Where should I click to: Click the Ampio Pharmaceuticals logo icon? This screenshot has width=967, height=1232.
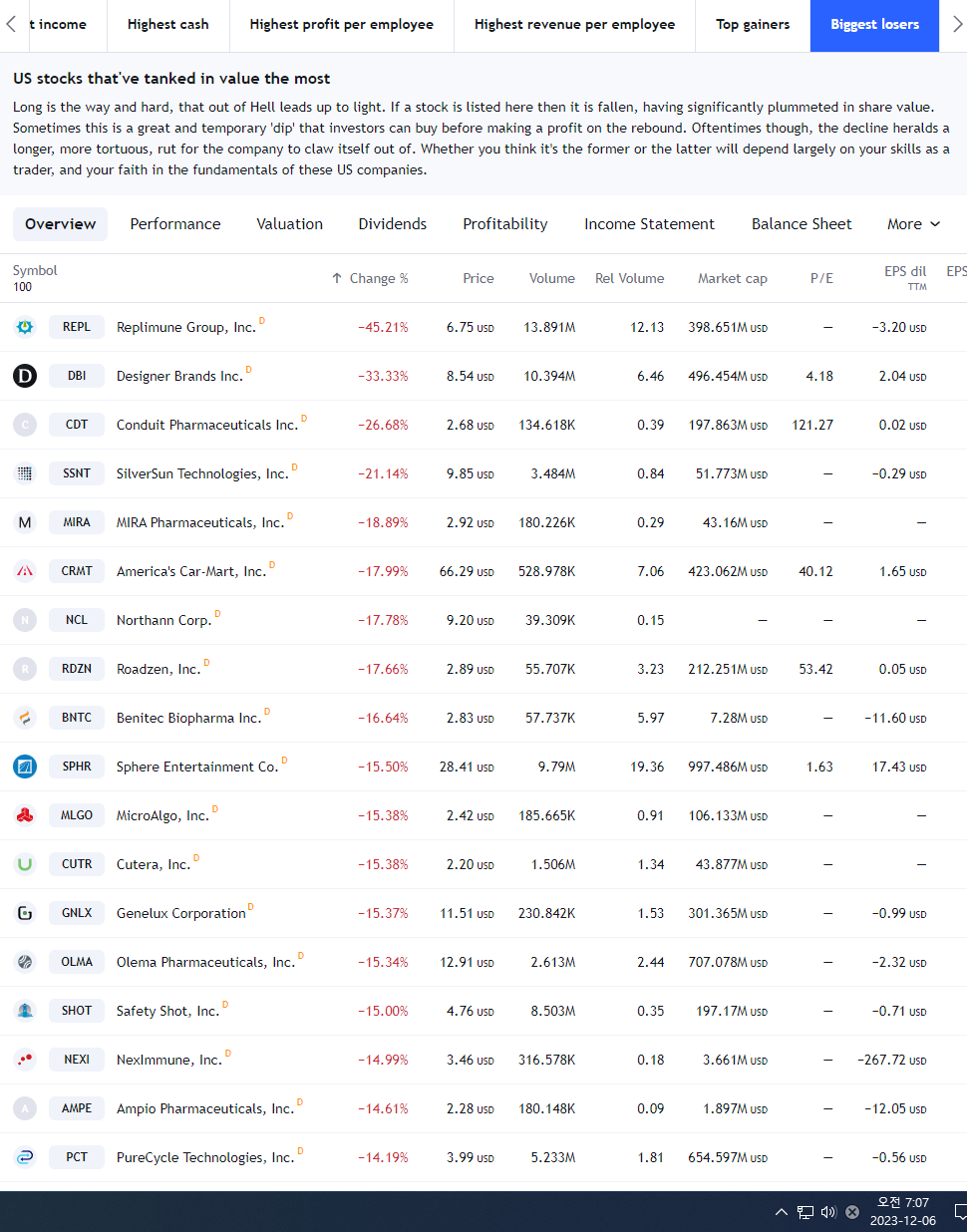(x=25, y=1108)
